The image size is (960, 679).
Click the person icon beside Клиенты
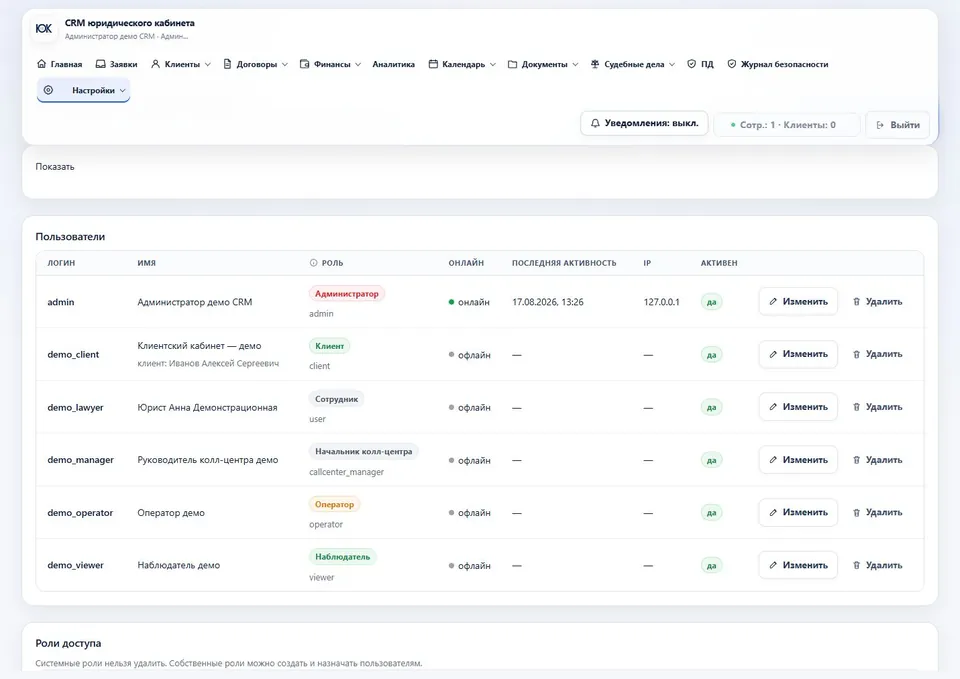tap(156, 64)
